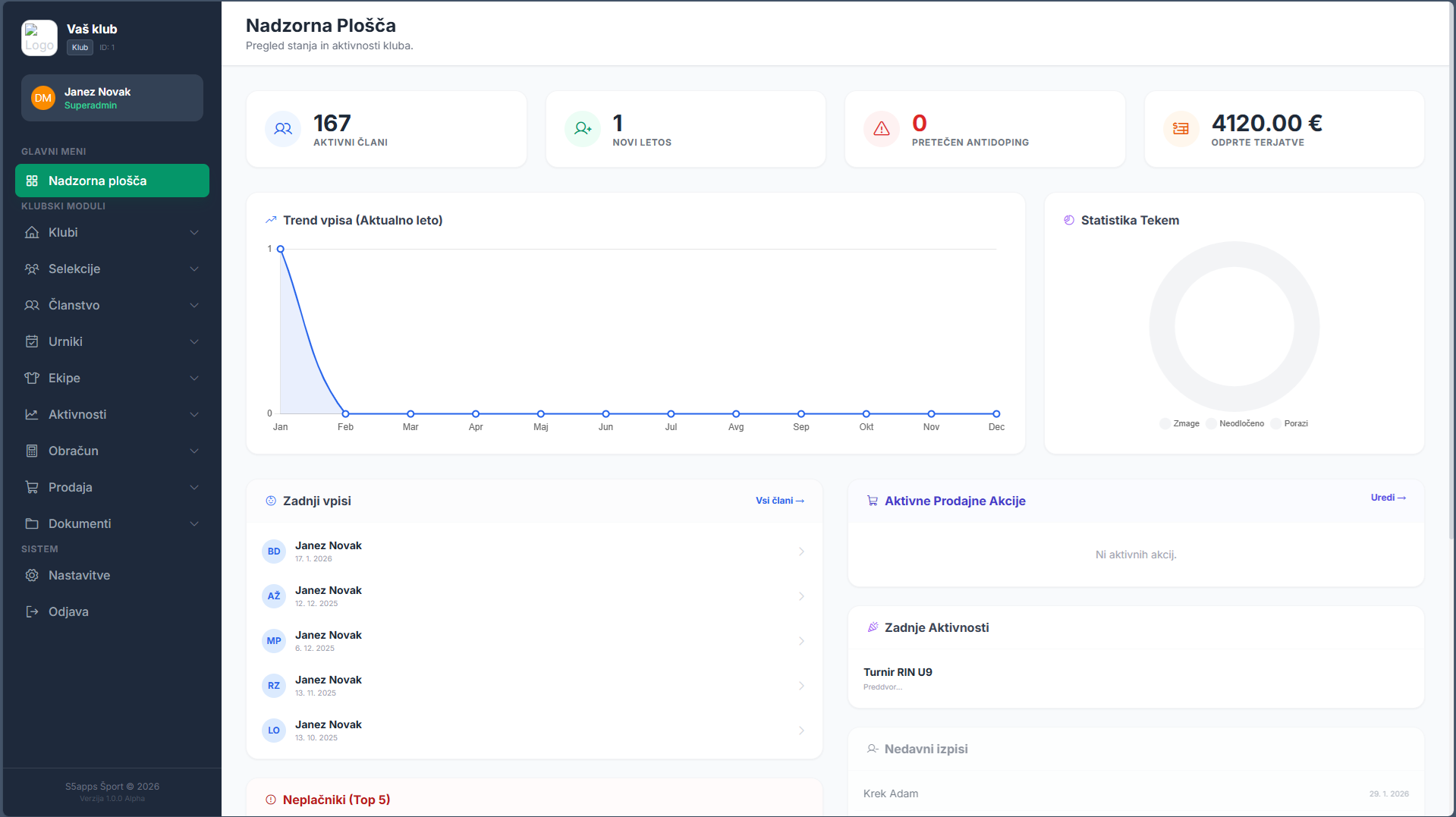Click the Odjava logout icon
This screenshot has width=1456, height=817.
tap(32, 612)
